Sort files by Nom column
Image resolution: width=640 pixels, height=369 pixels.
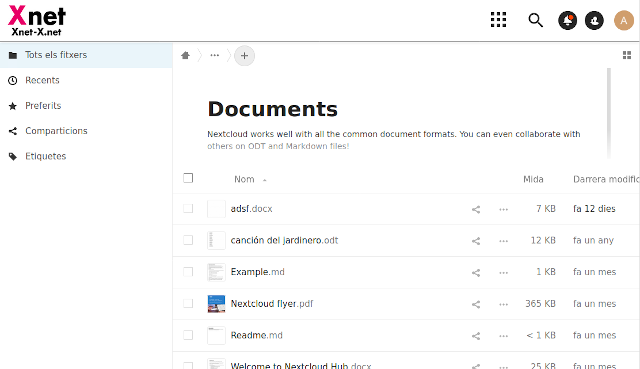click(244, 179)
